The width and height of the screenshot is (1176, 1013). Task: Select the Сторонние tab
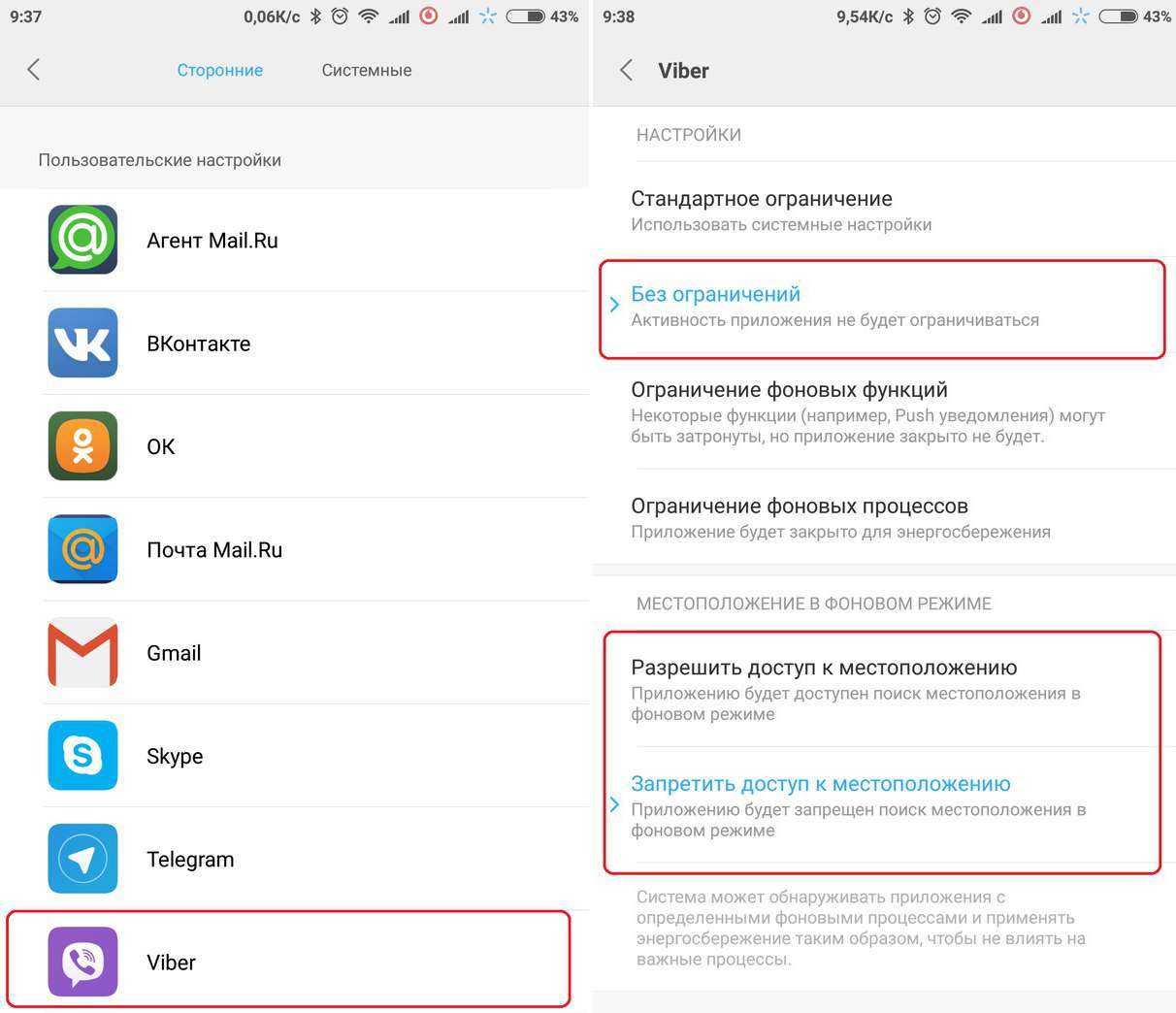pos(220,70)
